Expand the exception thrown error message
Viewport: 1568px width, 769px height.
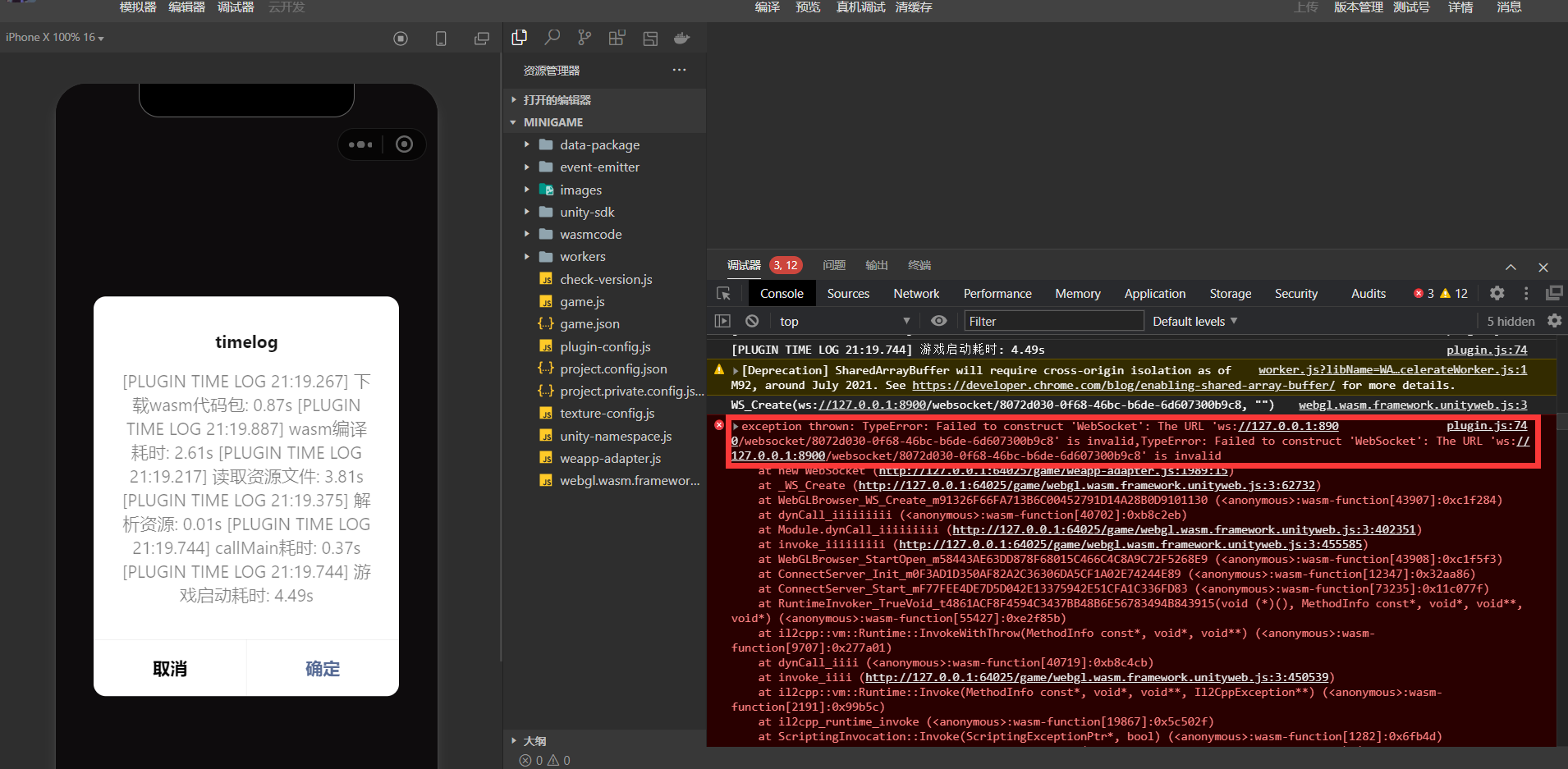pos(736,426)
